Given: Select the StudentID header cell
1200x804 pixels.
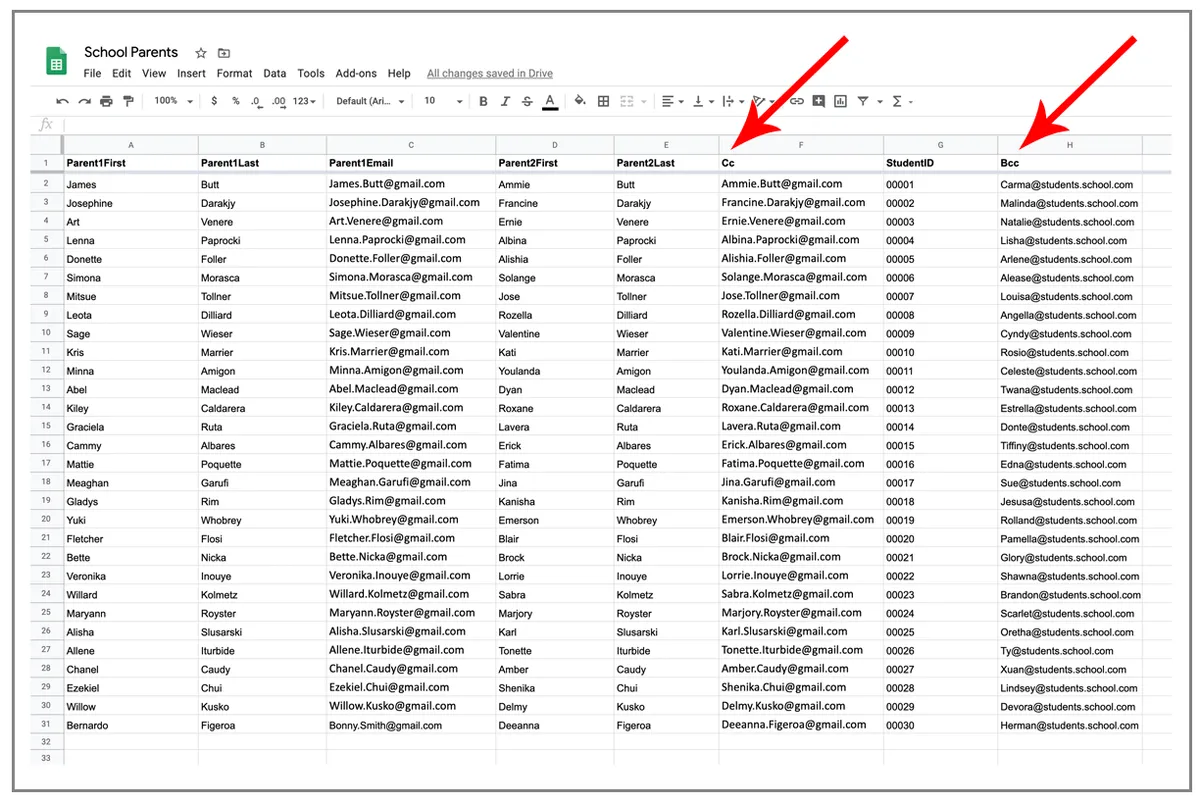Looking at the screenshot, I should tap(940, 163).
